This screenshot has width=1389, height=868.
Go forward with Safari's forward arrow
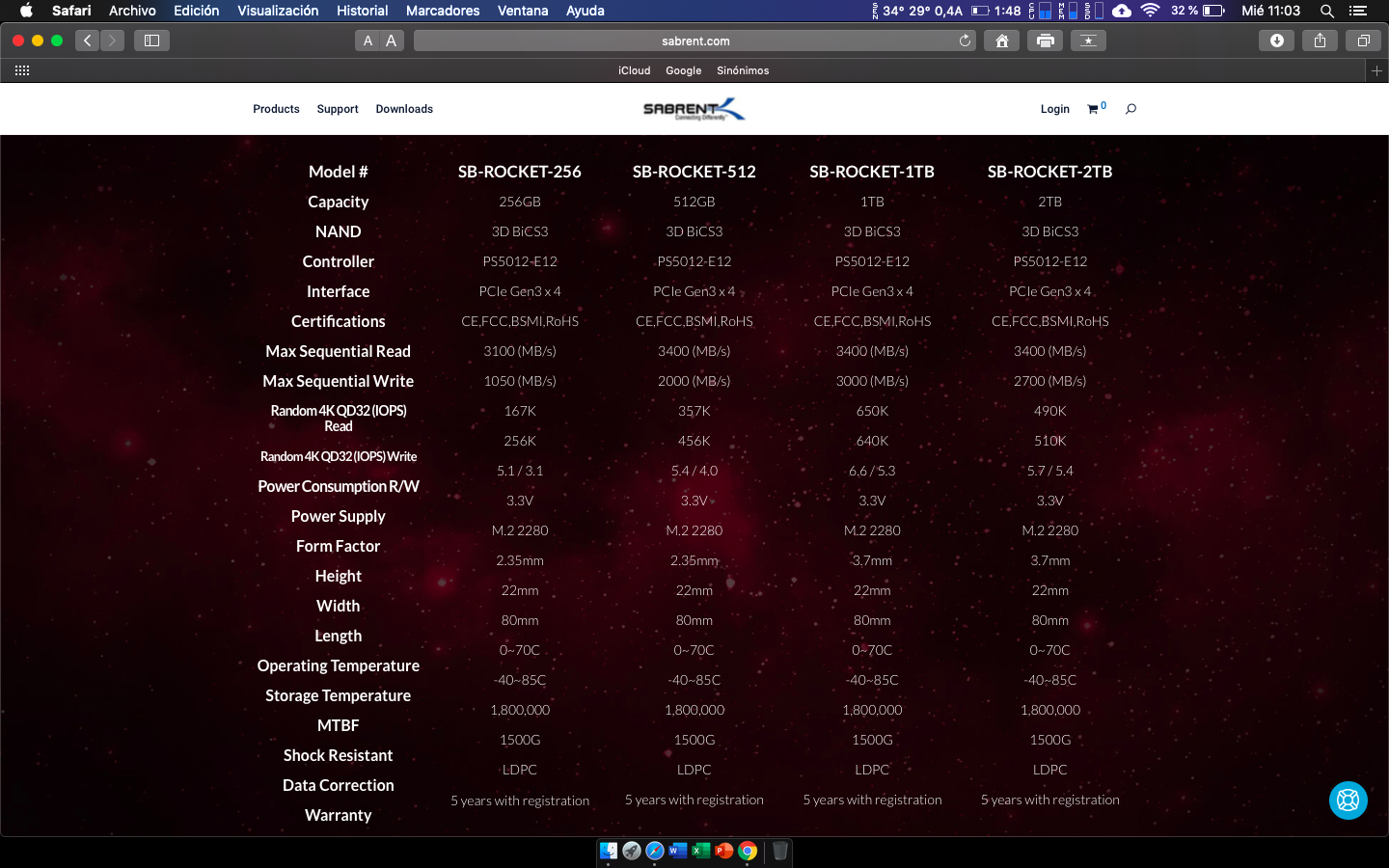pos(112,41)
